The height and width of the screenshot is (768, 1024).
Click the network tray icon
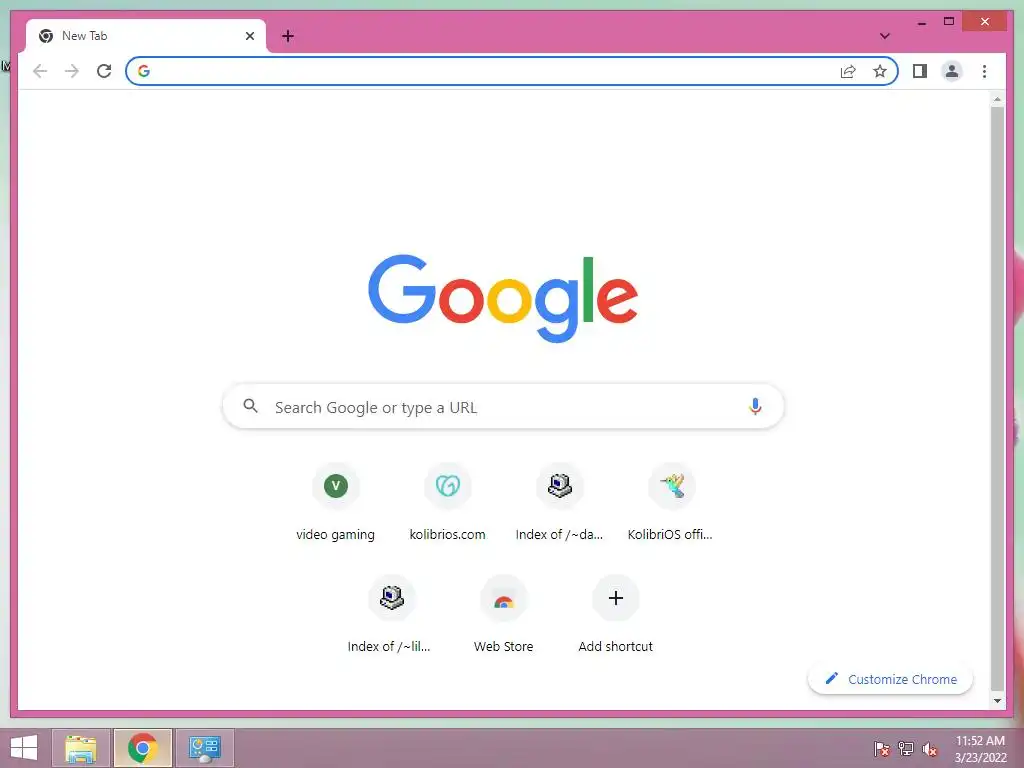[906, 748]
